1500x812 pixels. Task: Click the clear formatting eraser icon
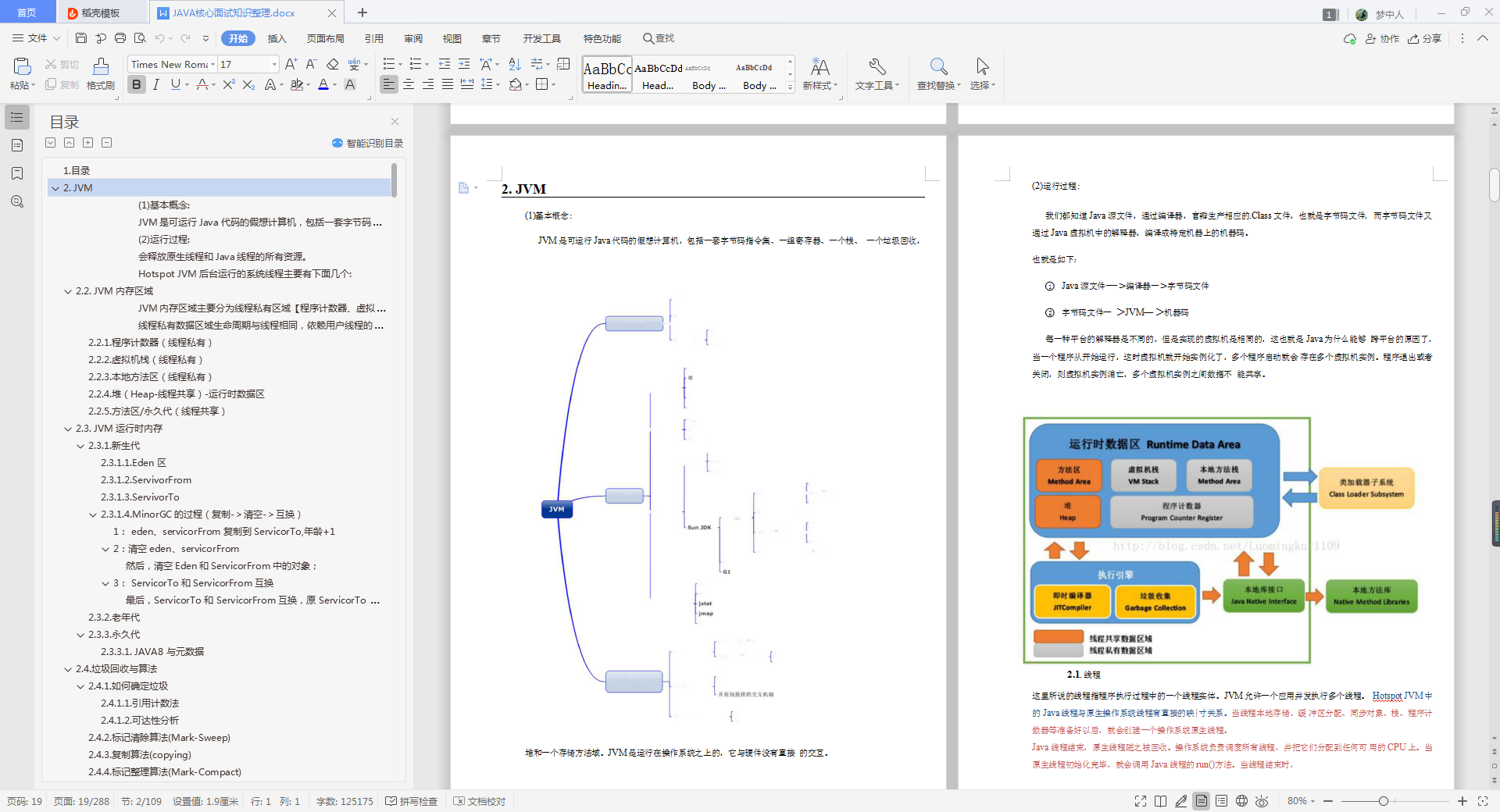click(333, 64)
